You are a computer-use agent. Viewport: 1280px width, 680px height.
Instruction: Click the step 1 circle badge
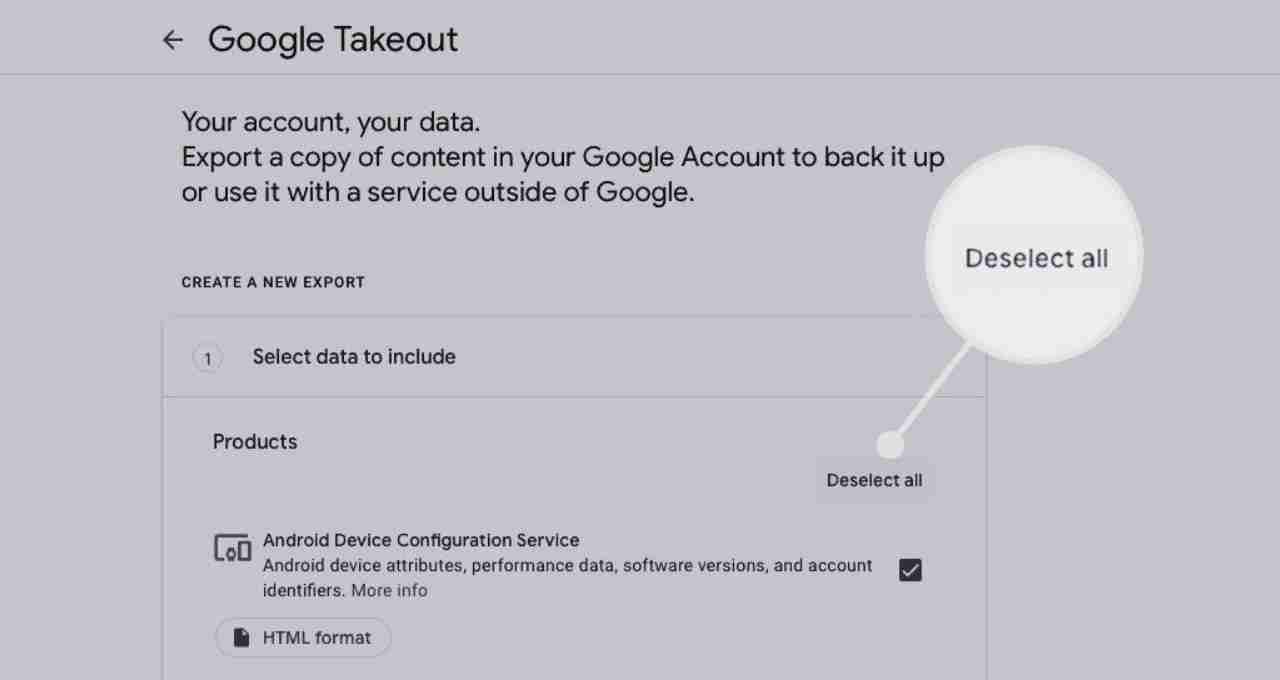pos(207,357)
